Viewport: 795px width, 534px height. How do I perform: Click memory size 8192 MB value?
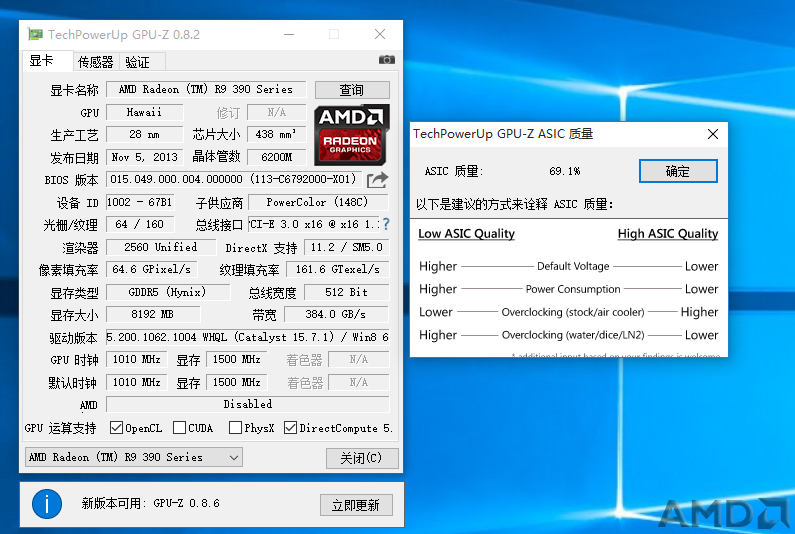[153, 314]
